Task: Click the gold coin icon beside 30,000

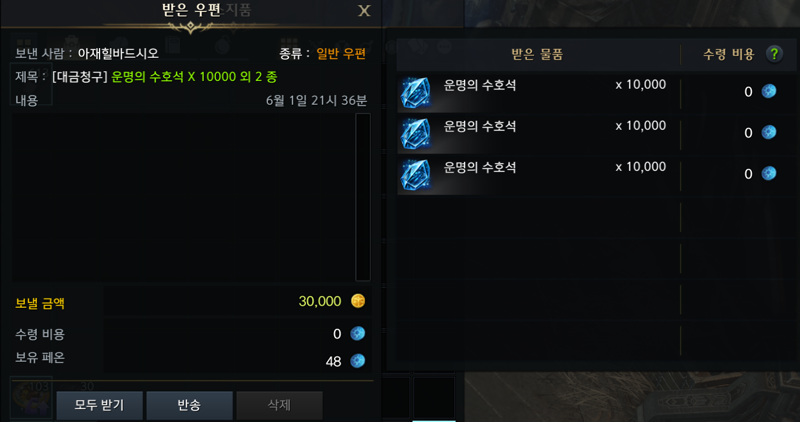Action: point(358,301)
